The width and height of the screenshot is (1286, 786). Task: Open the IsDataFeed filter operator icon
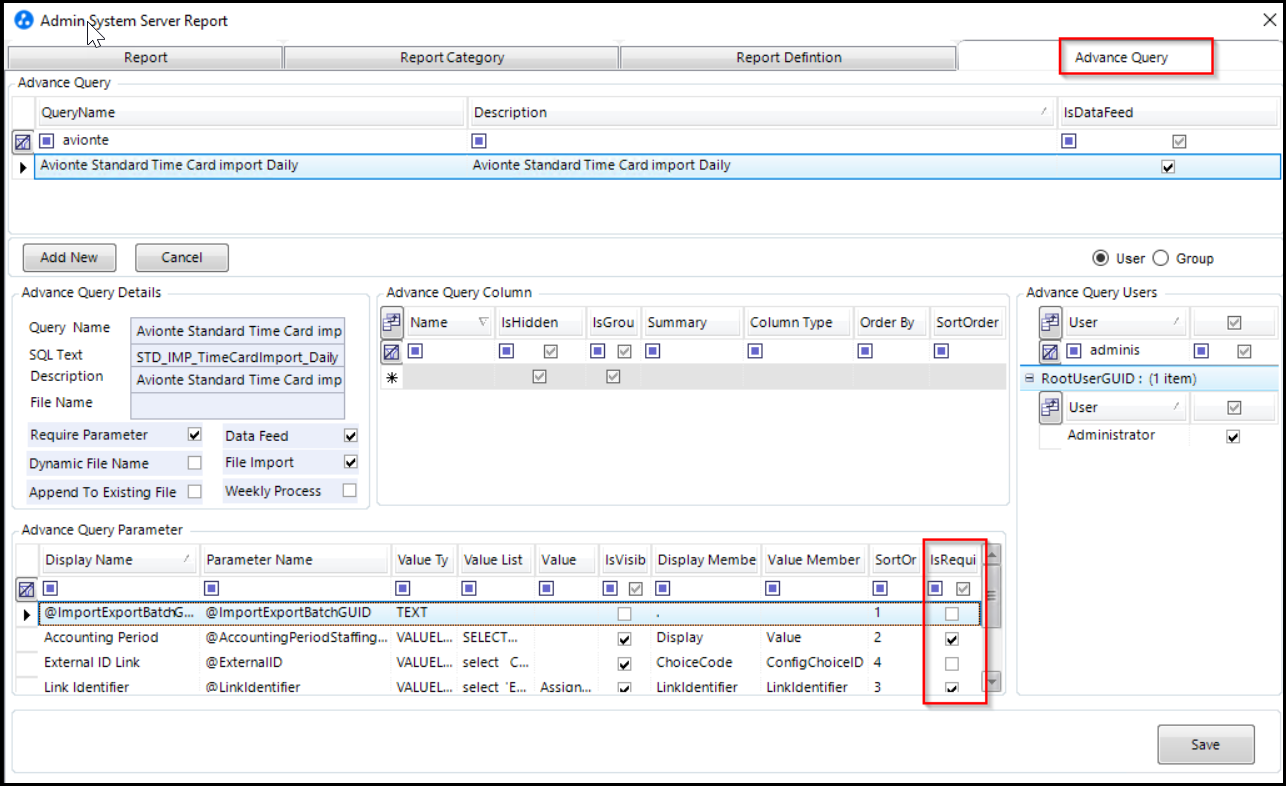coord(1069,141)
